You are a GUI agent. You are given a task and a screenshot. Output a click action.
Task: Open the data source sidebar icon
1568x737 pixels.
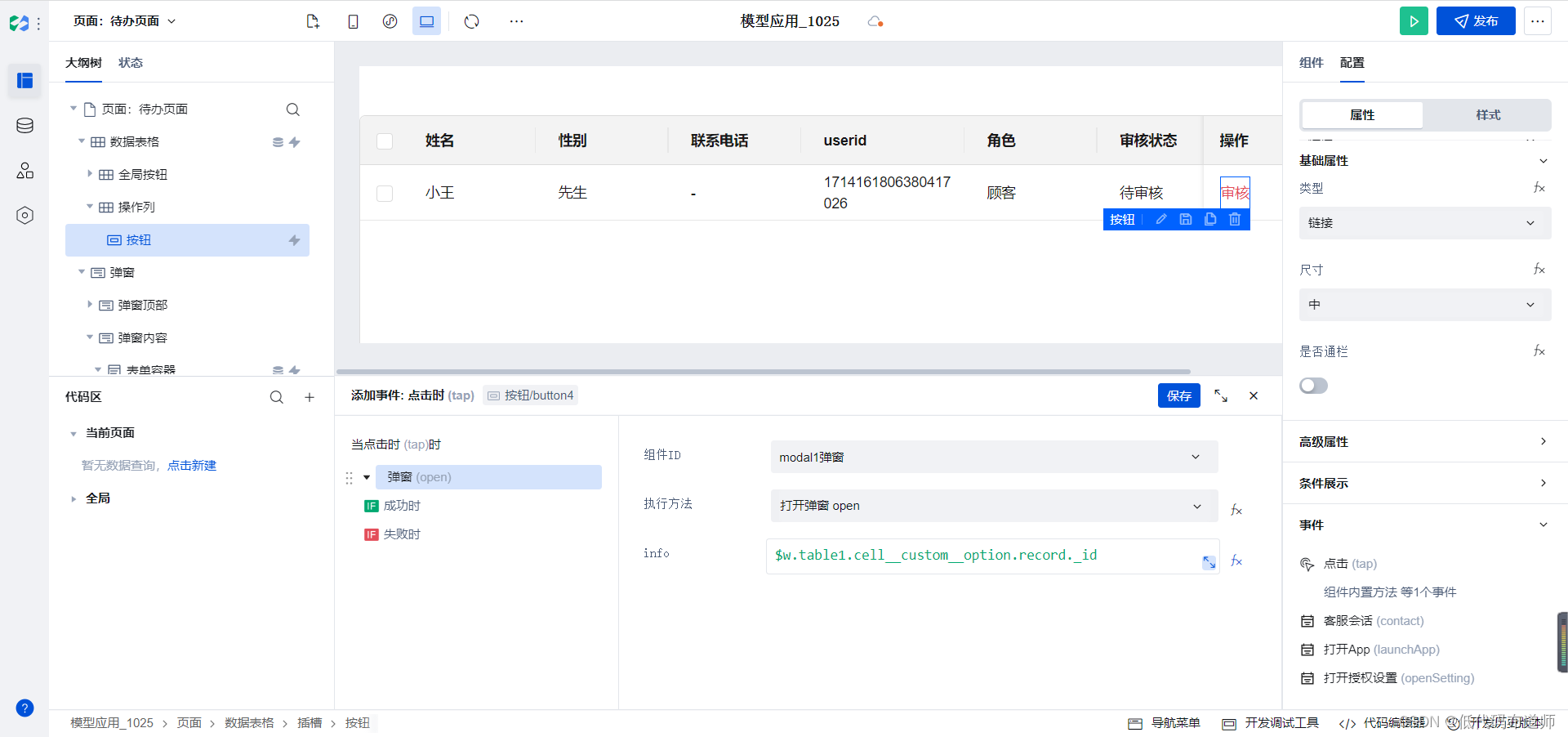coord(24,125)
